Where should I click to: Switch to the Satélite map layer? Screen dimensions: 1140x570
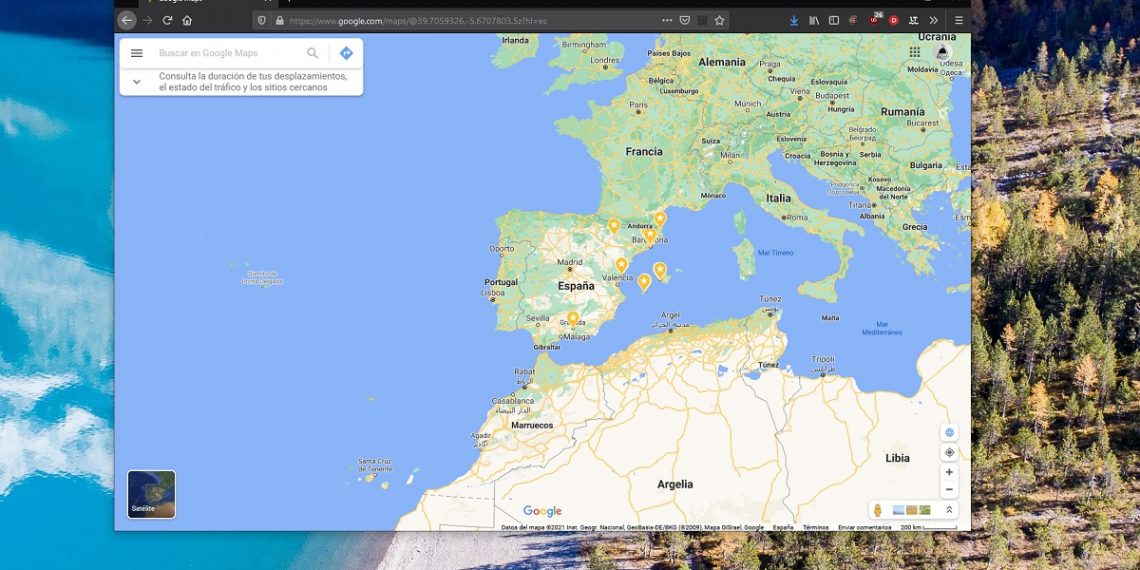(x=151, y=494)
